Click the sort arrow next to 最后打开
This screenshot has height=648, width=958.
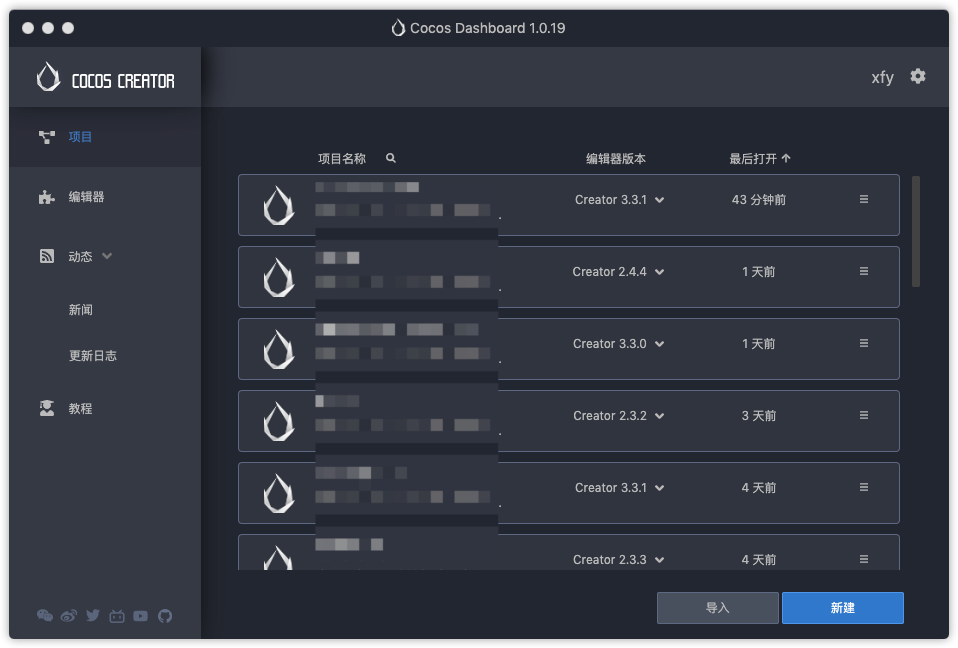(786, 158)
